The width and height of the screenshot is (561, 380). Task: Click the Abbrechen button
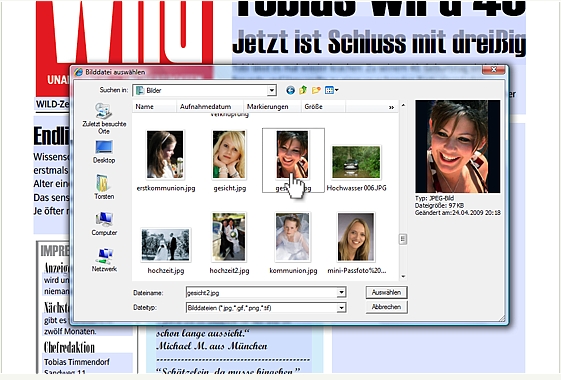(x=386, y=307)
